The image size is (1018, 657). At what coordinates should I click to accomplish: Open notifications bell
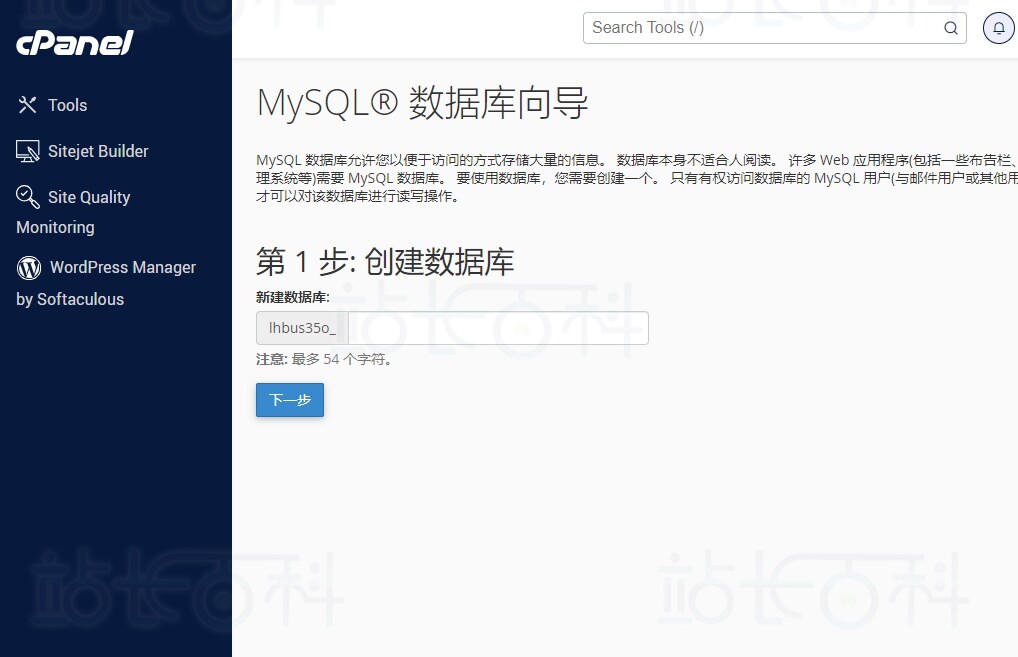point(999,28)
